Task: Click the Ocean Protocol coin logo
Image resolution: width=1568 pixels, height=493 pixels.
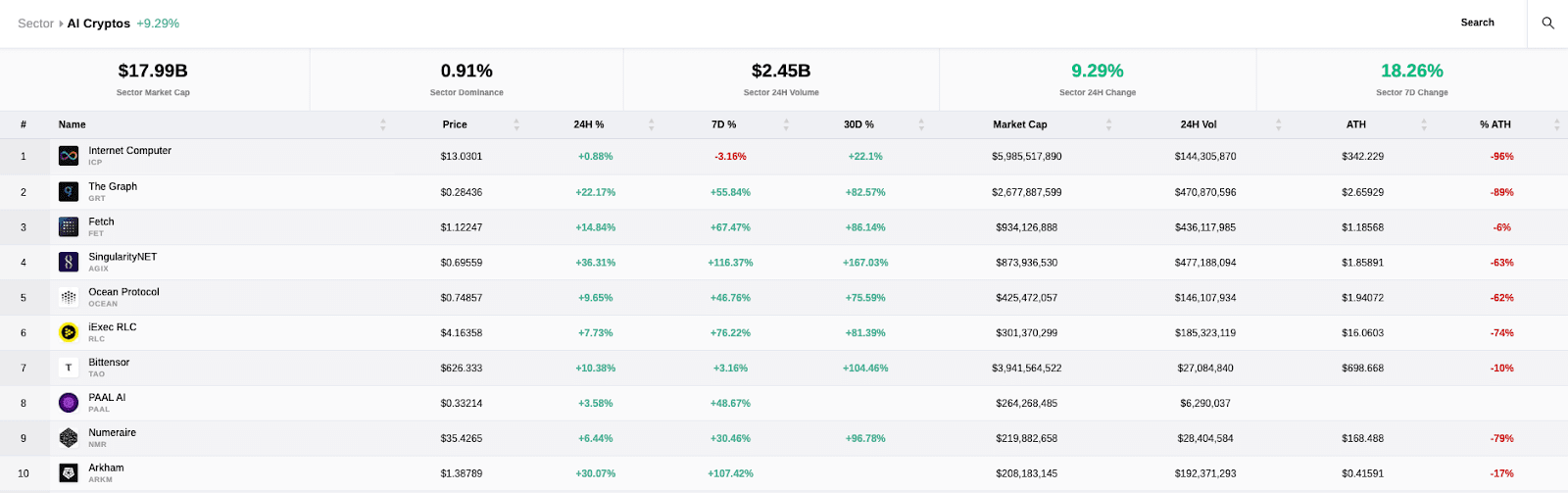Action: click(x=69, y=297)
